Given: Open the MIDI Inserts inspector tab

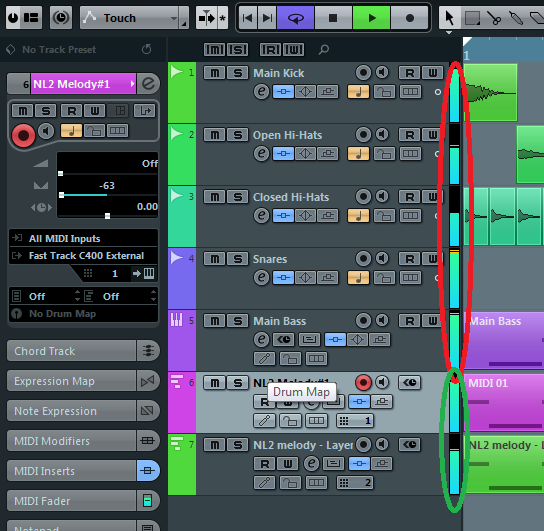Looking at the screenshot, I should click(x=83, y=471).
